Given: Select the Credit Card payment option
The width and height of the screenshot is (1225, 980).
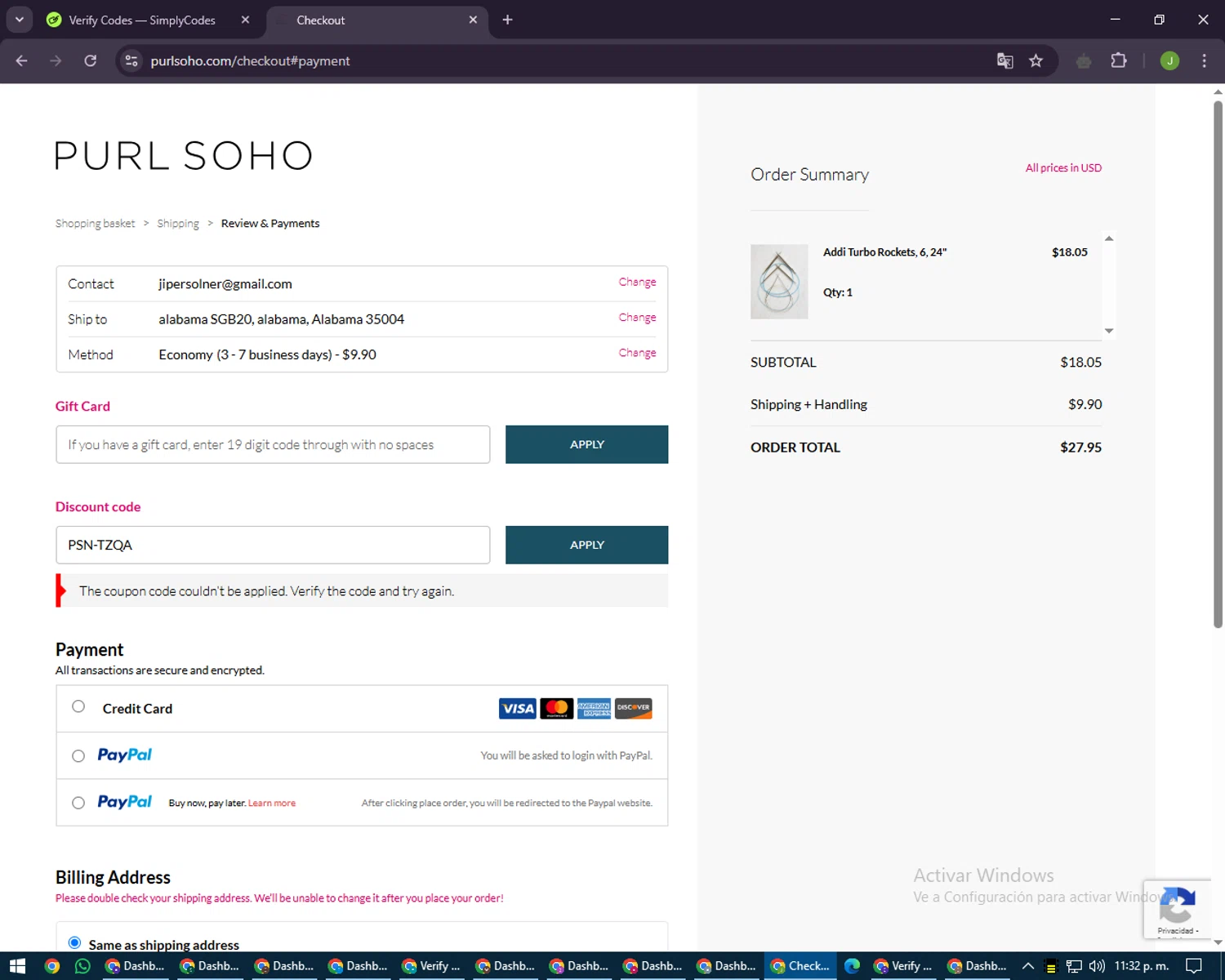Looking at the screenshot, I should tap(78, 706).
